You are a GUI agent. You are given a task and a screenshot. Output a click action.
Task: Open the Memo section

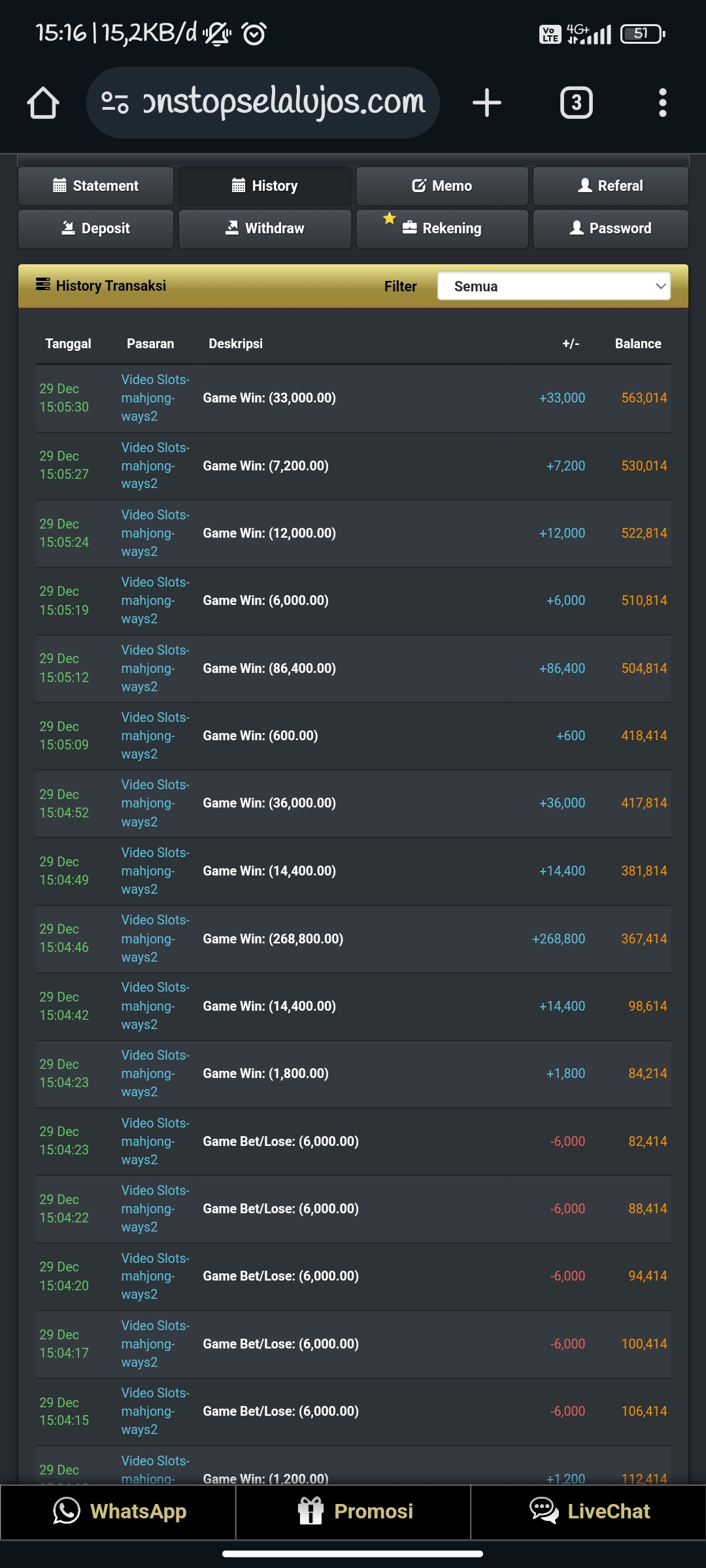[442, 186]
